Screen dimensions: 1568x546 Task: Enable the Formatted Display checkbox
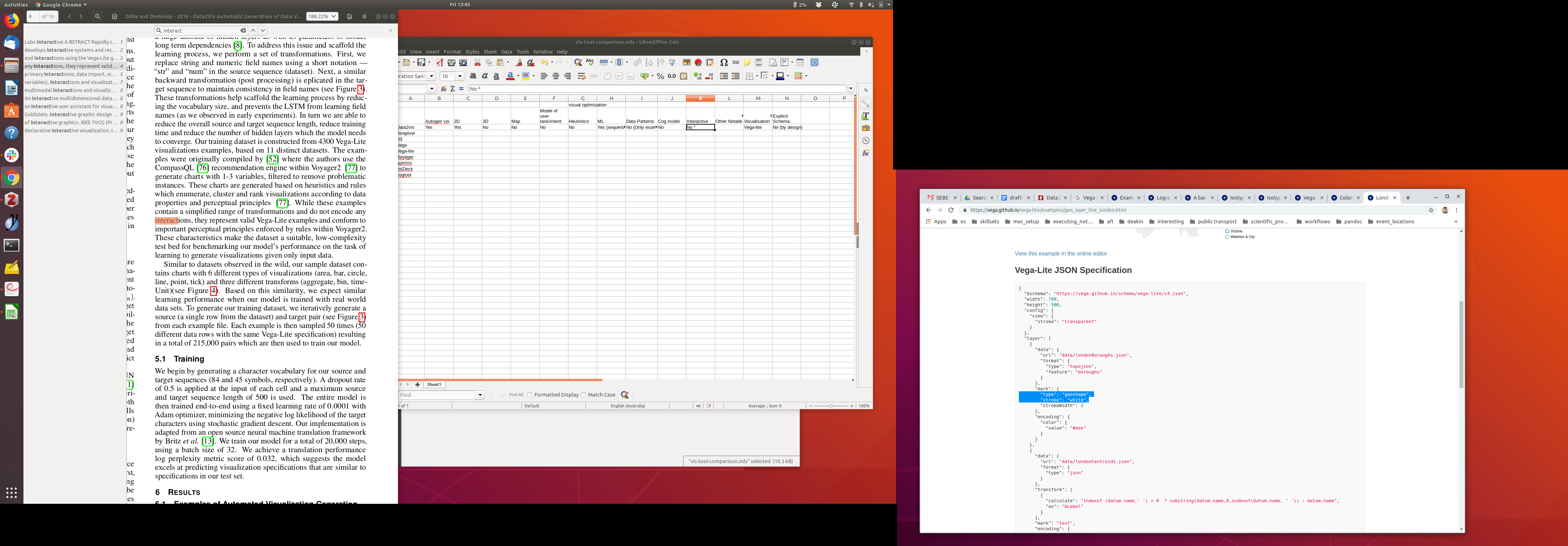pos(530,395)
